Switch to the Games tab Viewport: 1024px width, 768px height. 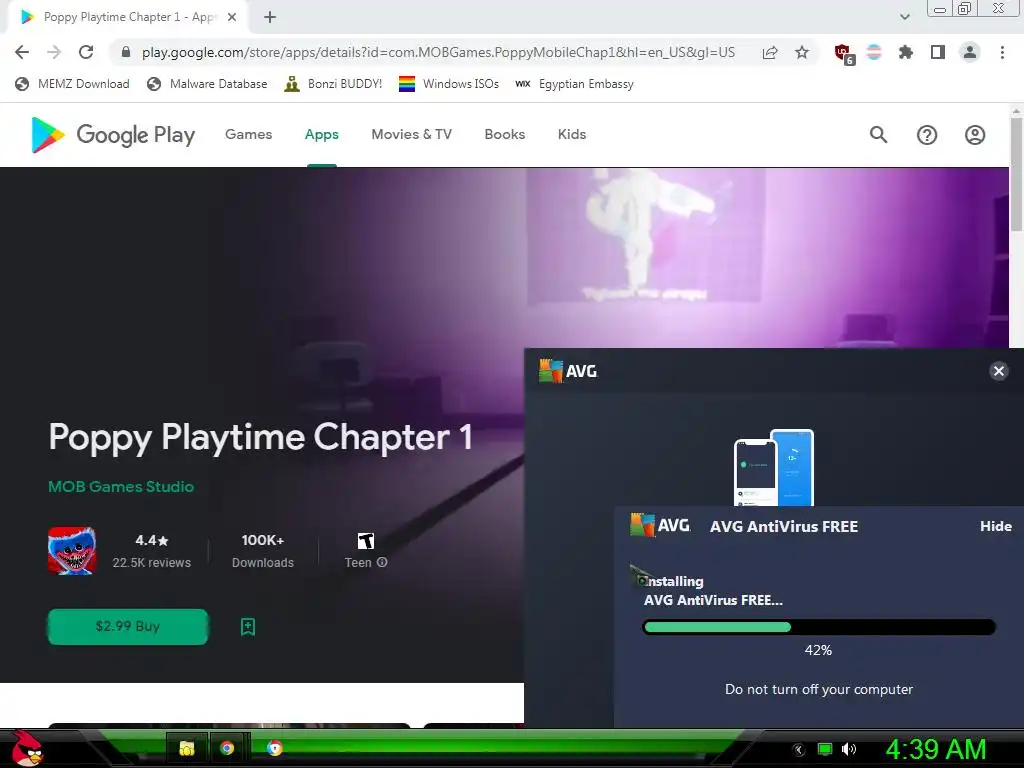[248, 134]
